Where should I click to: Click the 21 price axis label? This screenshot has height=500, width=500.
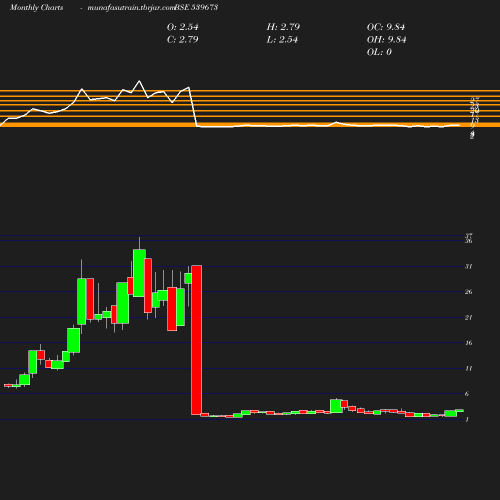pyautogui.click(x=469, y=317)
